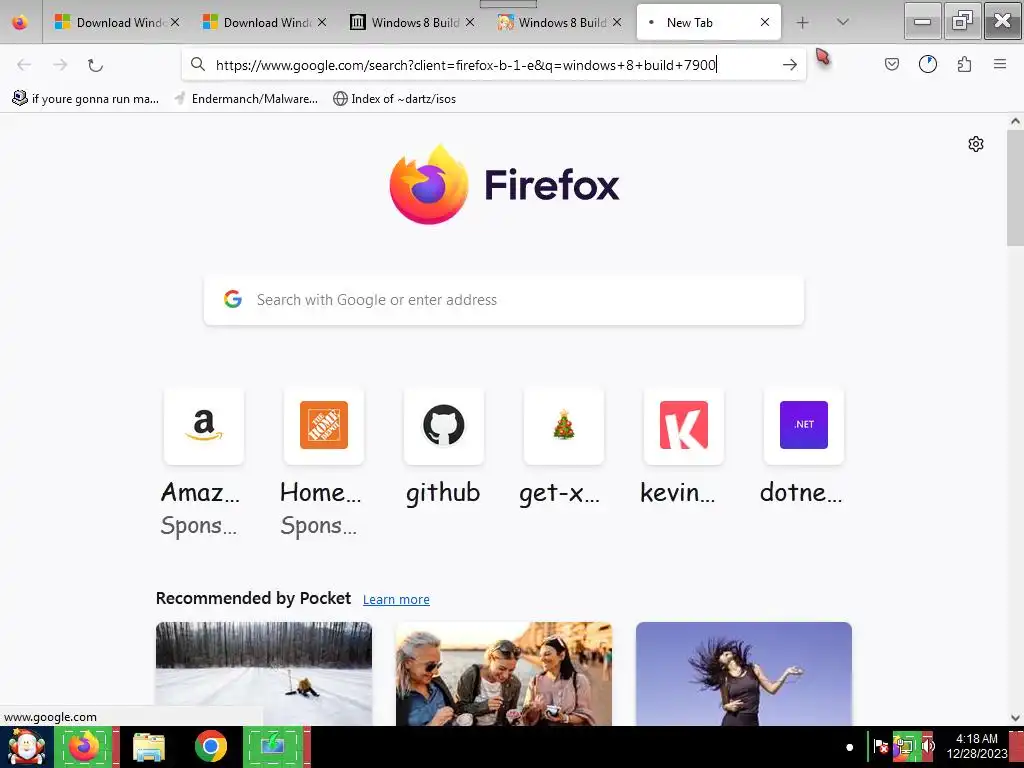Open the Action Center flag icon
Screen dimensions: 1024x768
880,746
